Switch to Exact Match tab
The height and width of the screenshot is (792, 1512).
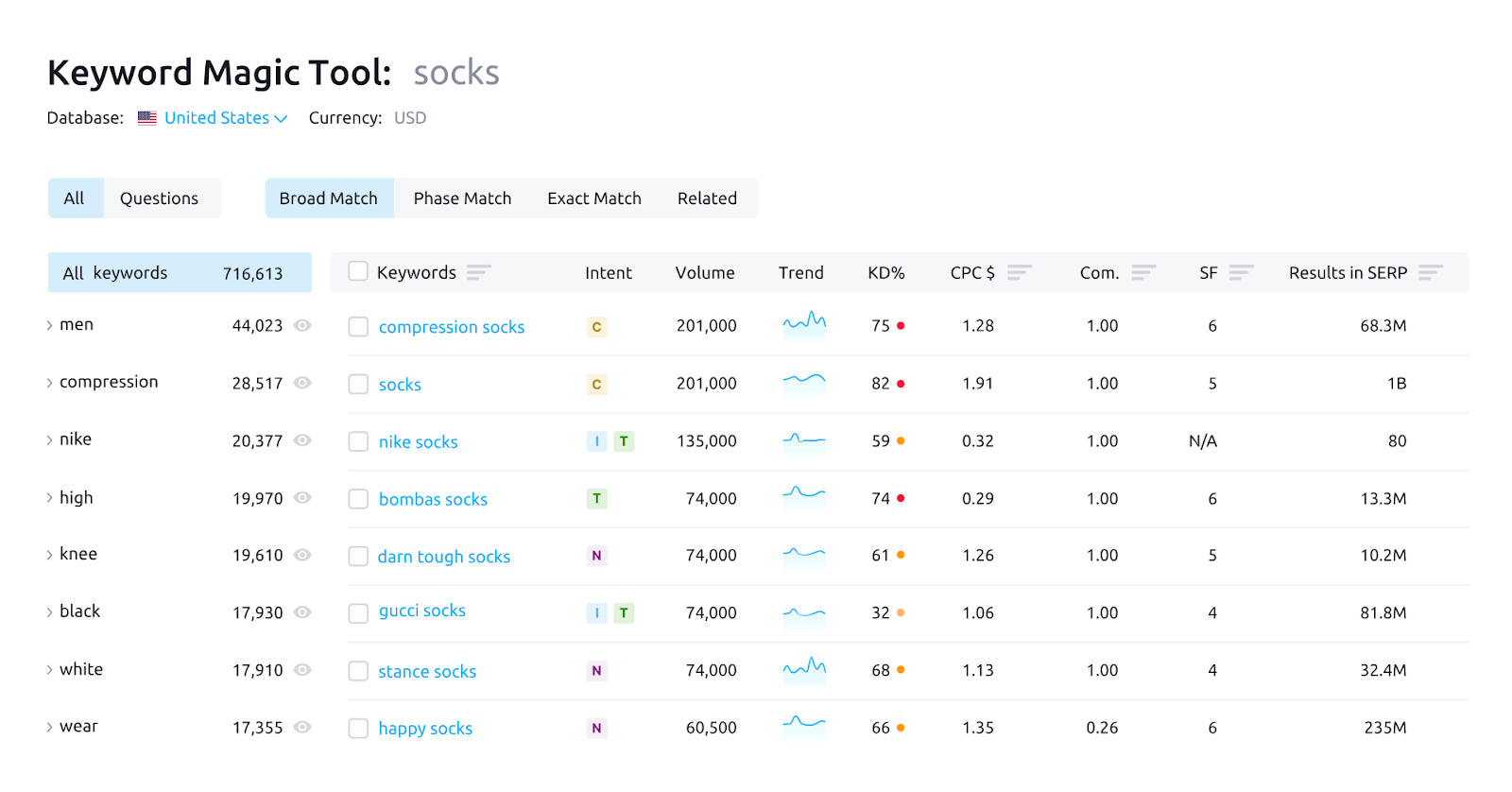point(594,198)
